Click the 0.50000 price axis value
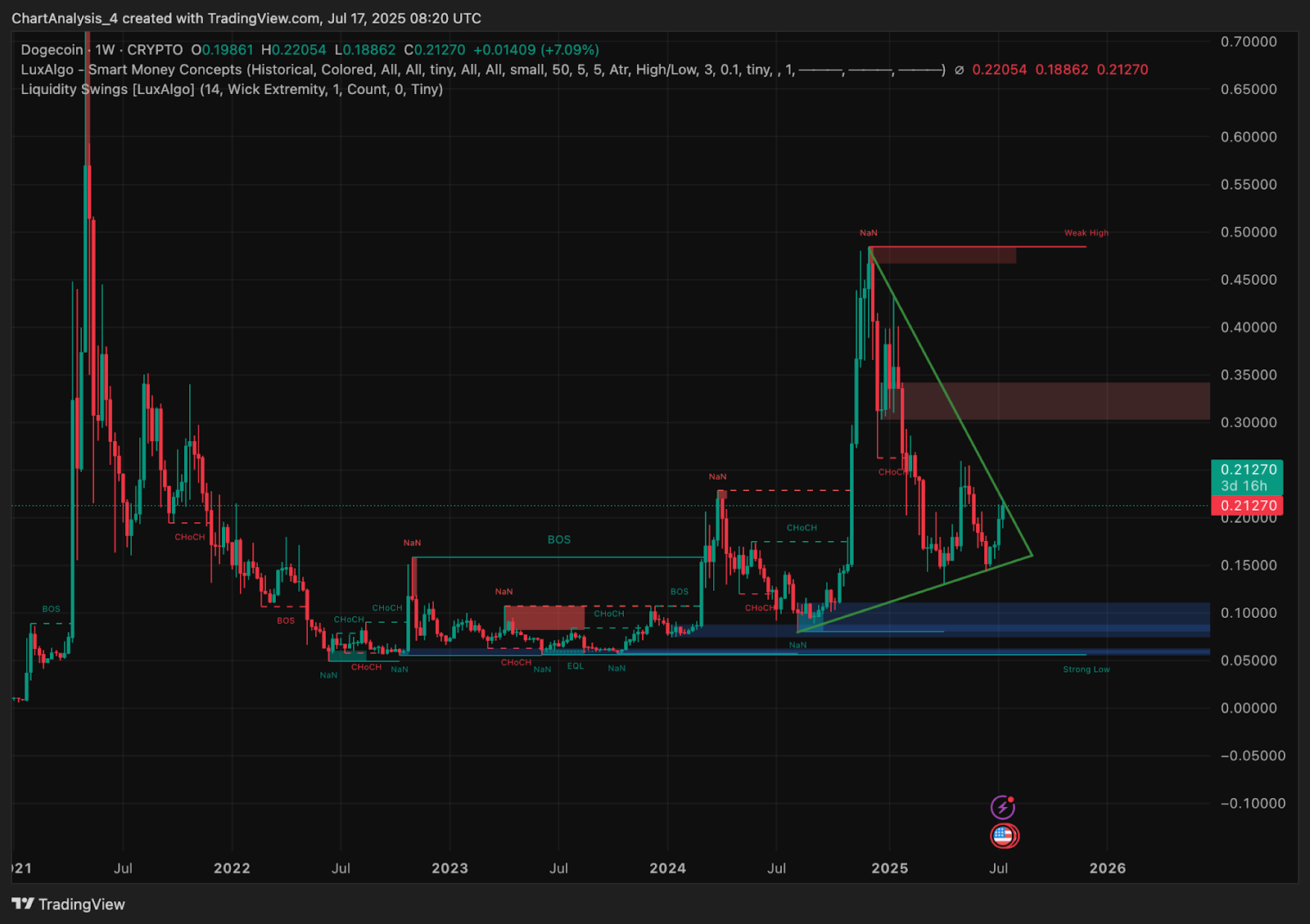The height and width of the screenshot is (924, 1310). 1249,232
